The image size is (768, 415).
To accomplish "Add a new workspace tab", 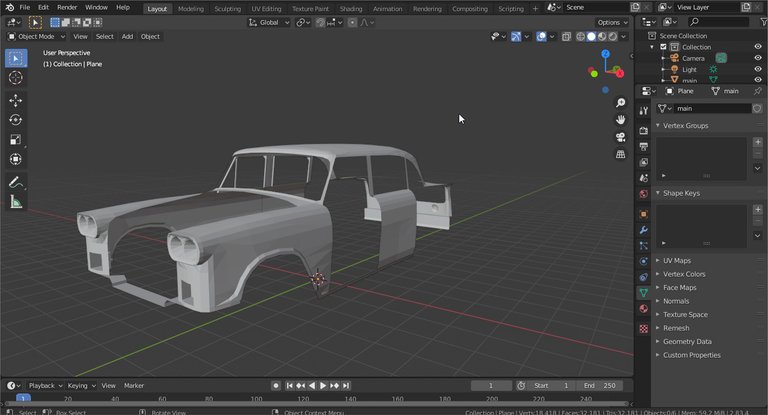I will [535, 9].
